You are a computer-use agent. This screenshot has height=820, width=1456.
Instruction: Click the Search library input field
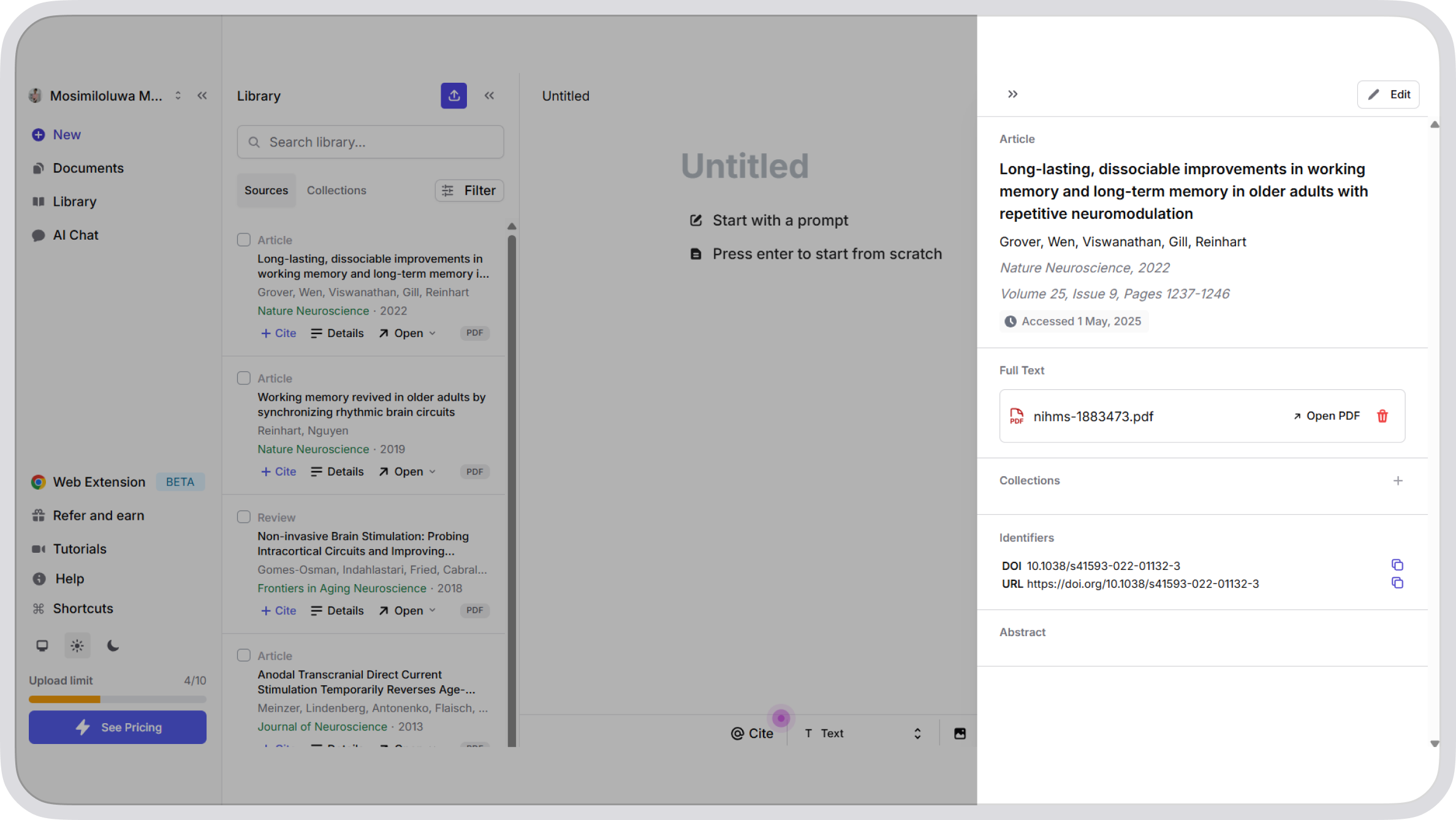click(x=371, y=142)
